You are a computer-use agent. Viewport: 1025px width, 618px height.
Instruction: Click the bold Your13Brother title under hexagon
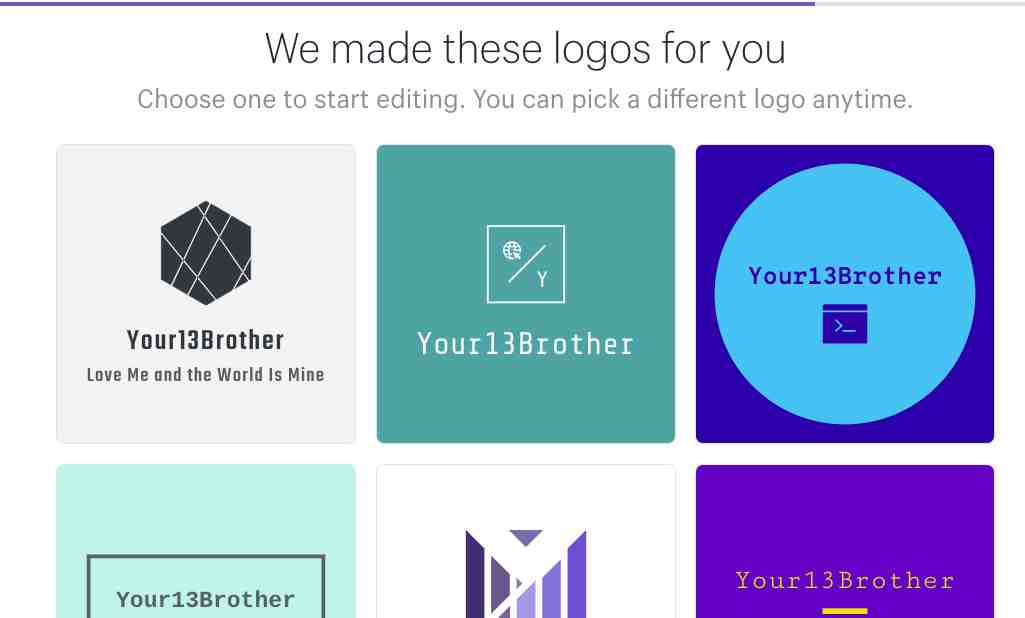pos(206,340)
